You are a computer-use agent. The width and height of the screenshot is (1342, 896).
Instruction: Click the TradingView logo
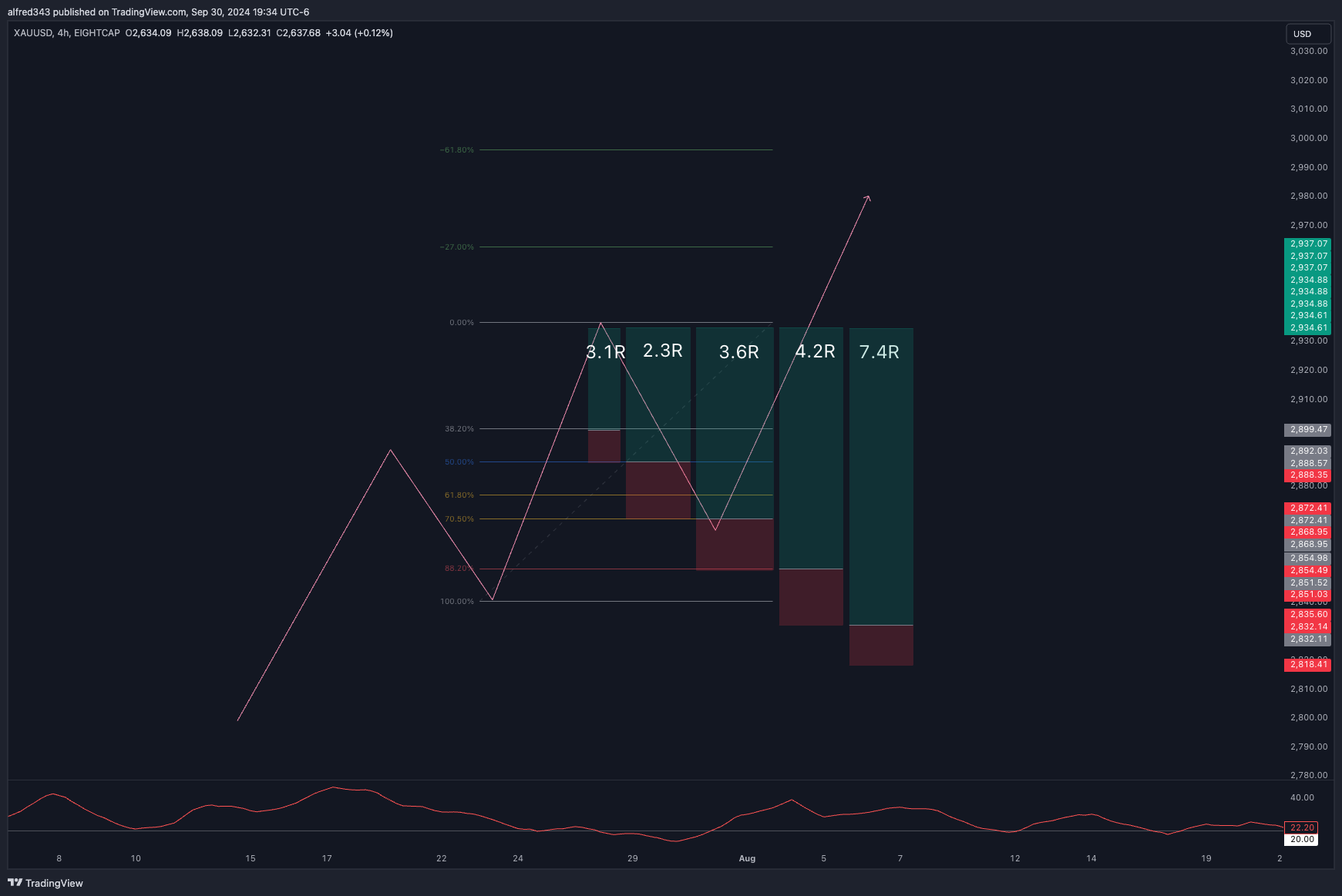click(45, 883)
